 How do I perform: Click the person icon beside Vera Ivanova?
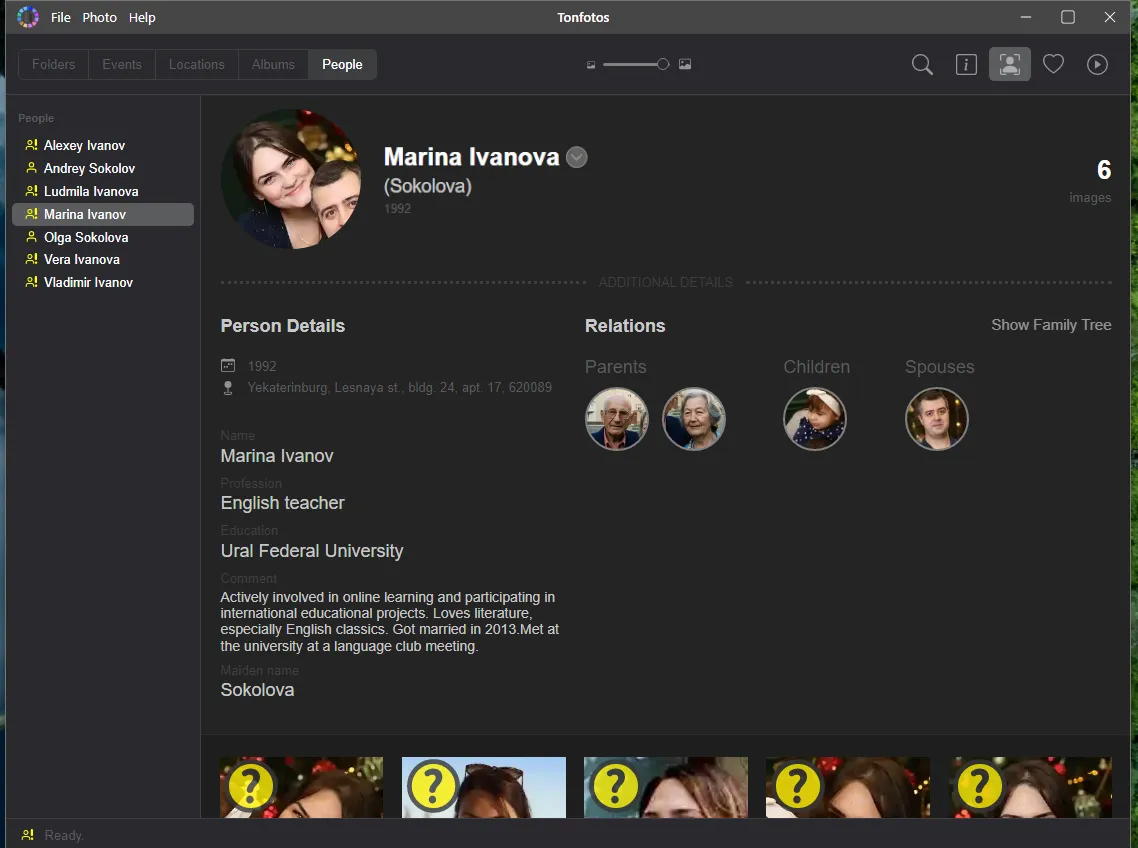point(30,259)
